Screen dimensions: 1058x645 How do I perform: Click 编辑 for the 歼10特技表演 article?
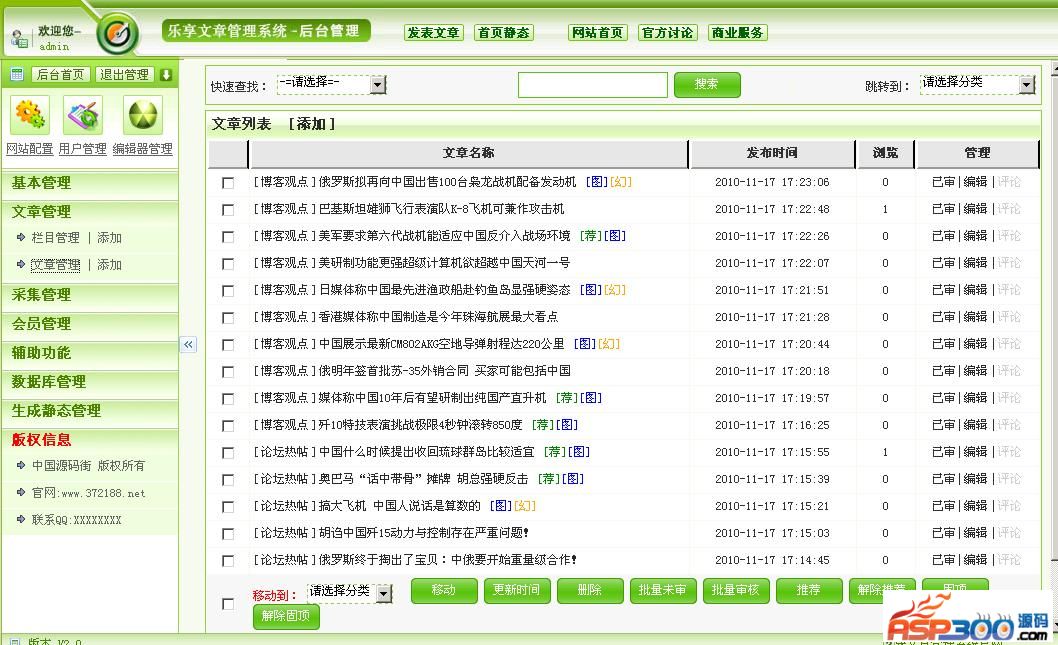pyautogui.click(x=975, y=425)
